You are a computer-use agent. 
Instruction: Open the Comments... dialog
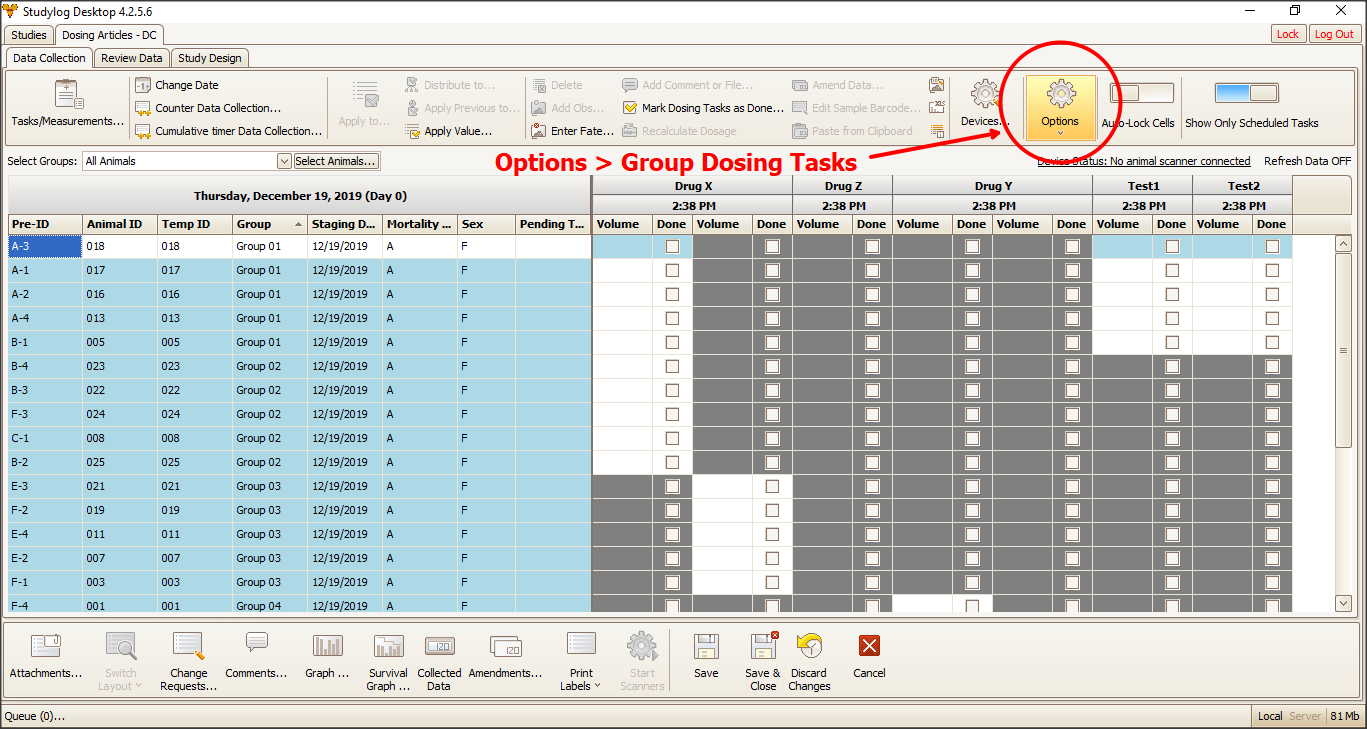[x=257, y=657]
